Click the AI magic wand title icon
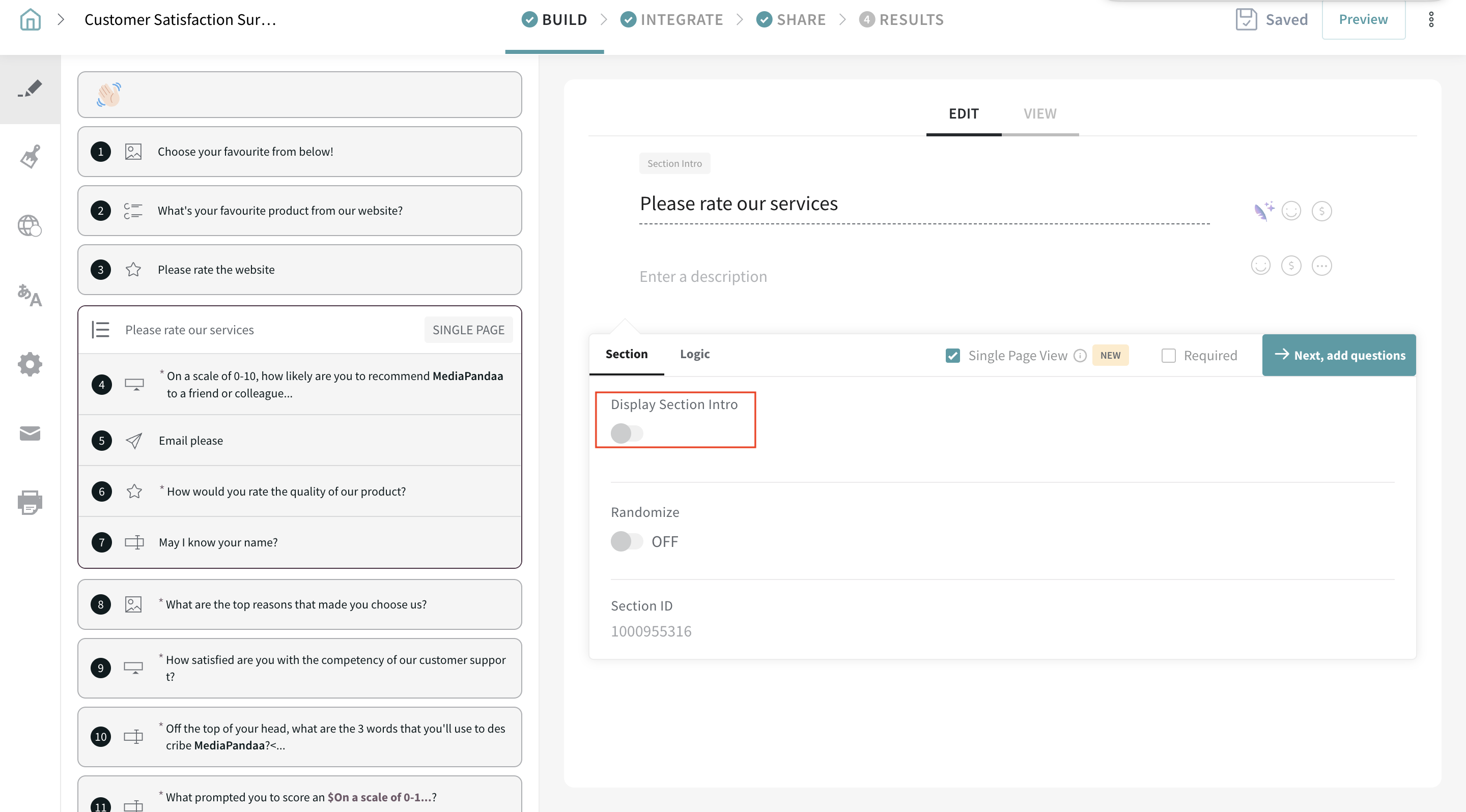1466x812 pixels. pyautogui.click(x=1263, y=211)
